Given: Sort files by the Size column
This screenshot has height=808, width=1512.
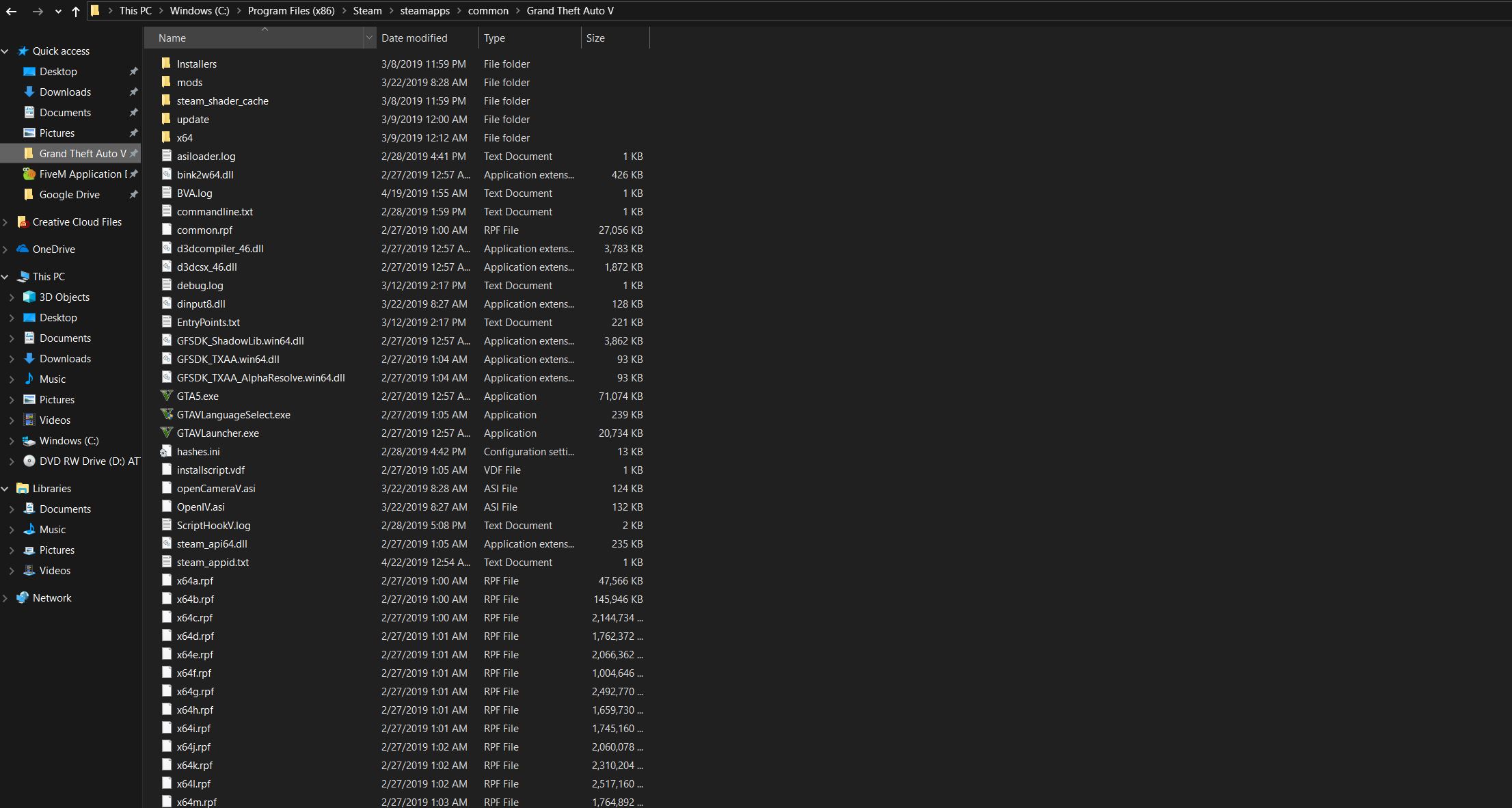Looking at the screenshot, I should point(595,38).
